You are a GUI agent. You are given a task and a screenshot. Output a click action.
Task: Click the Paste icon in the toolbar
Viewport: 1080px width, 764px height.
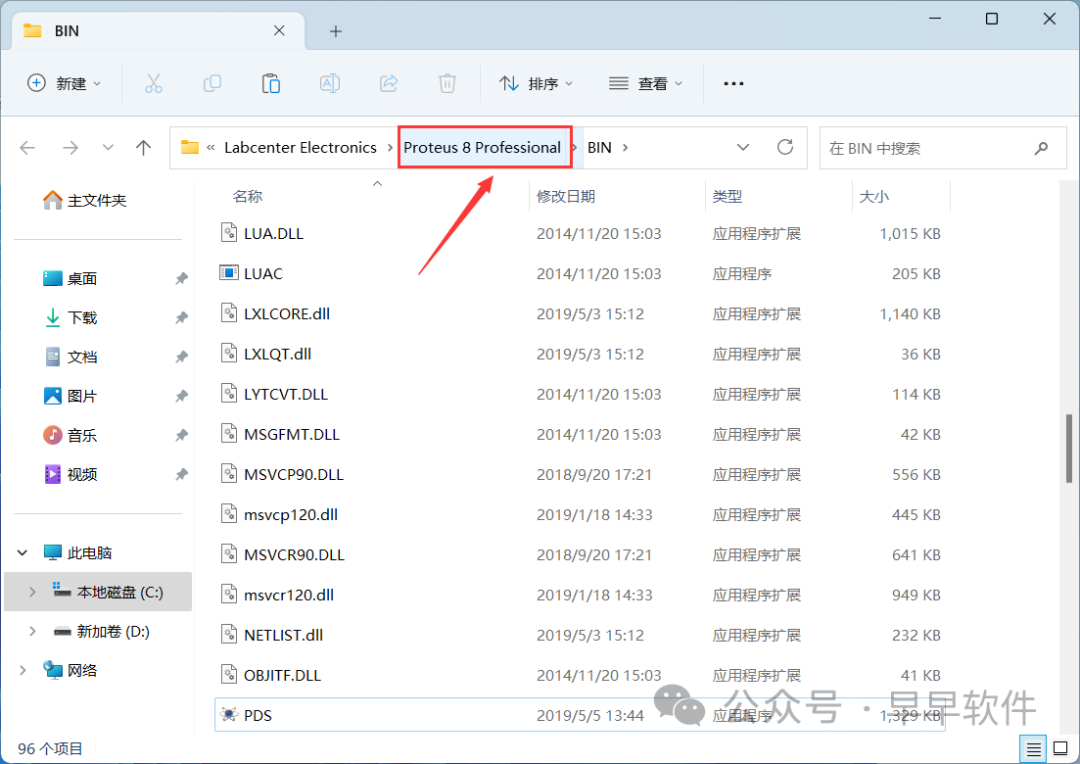(271, 83)
